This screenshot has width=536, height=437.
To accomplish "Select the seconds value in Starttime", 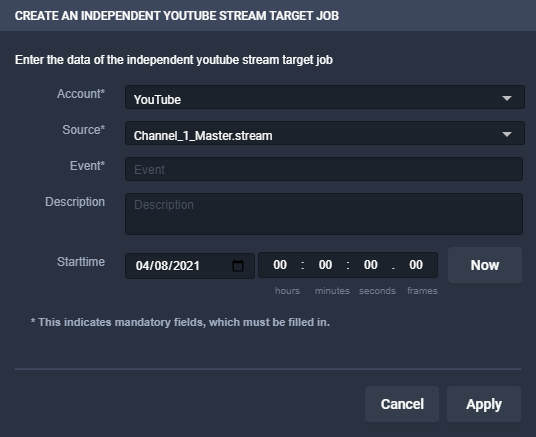I will click(371, 265).
